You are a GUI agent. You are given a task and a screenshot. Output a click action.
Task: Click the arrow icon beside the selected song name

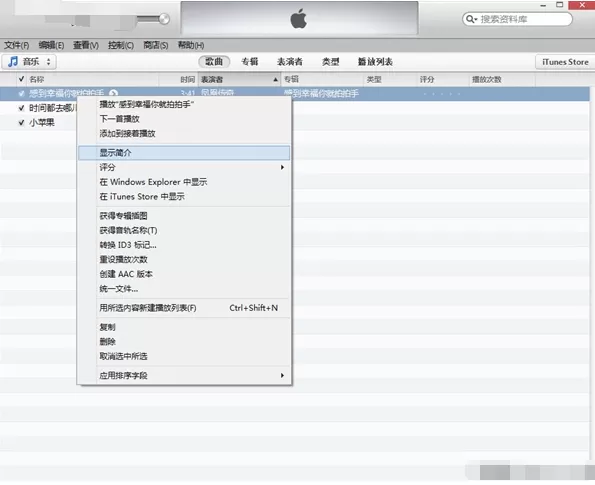pos(113,93)
